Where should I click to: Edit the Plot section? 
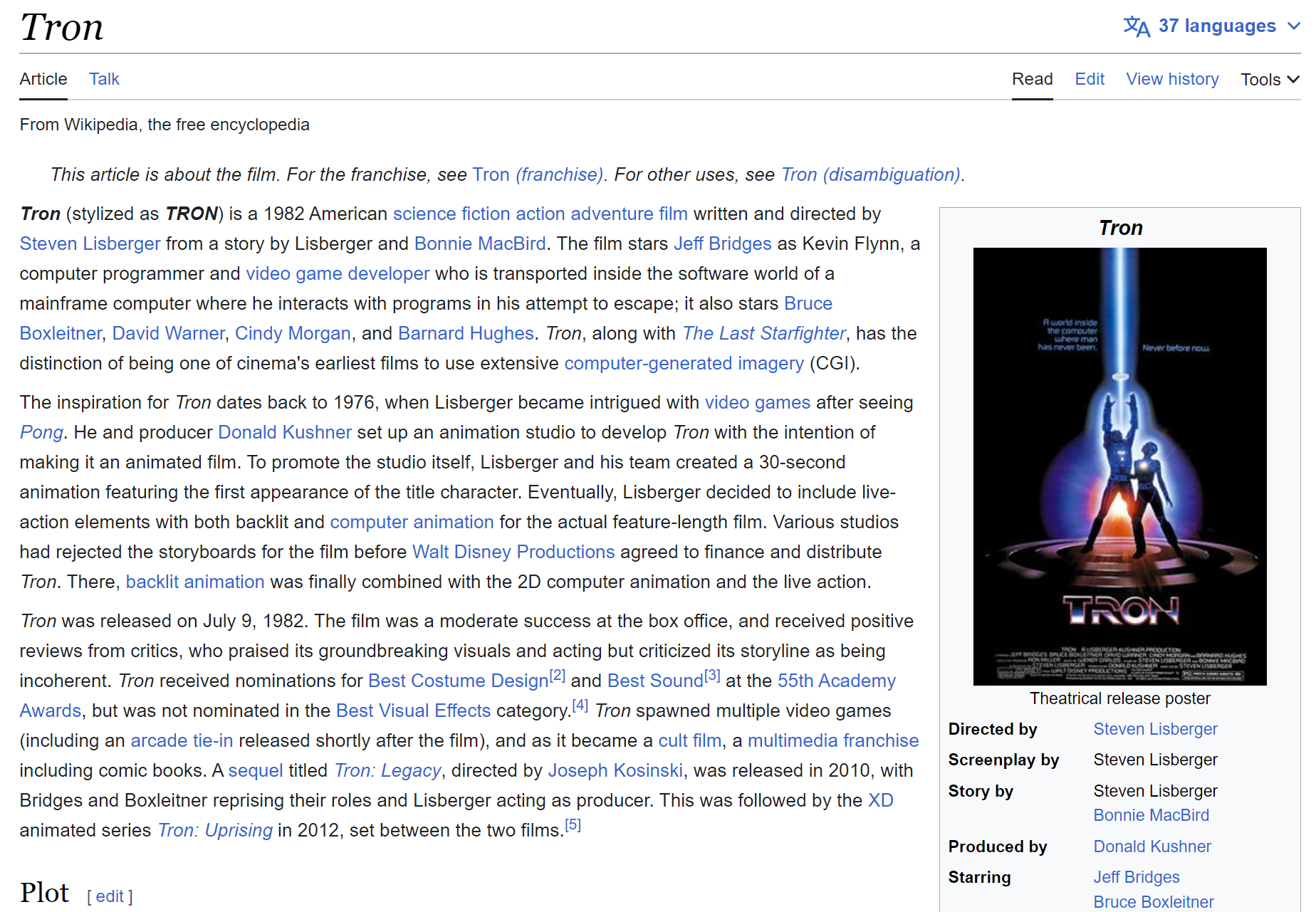pyautogui.click(x=110, y=896)
